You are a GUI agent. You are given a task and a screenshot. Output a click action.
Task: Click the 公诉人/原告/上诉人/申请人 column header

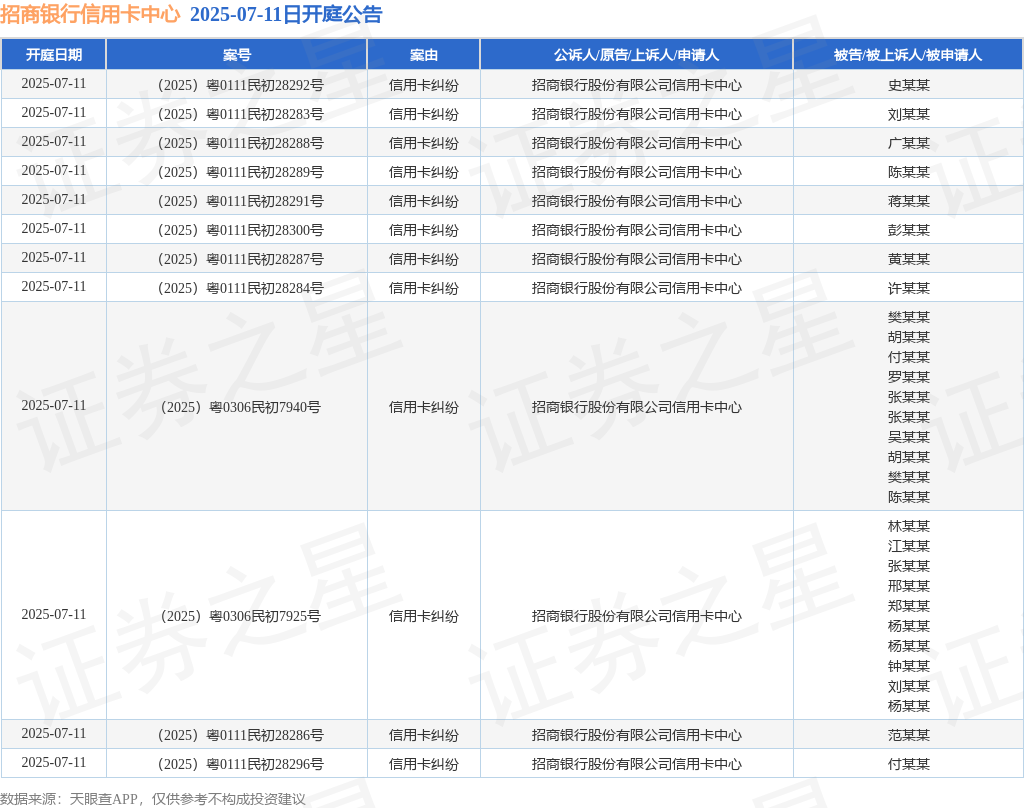tap(637, 55)
